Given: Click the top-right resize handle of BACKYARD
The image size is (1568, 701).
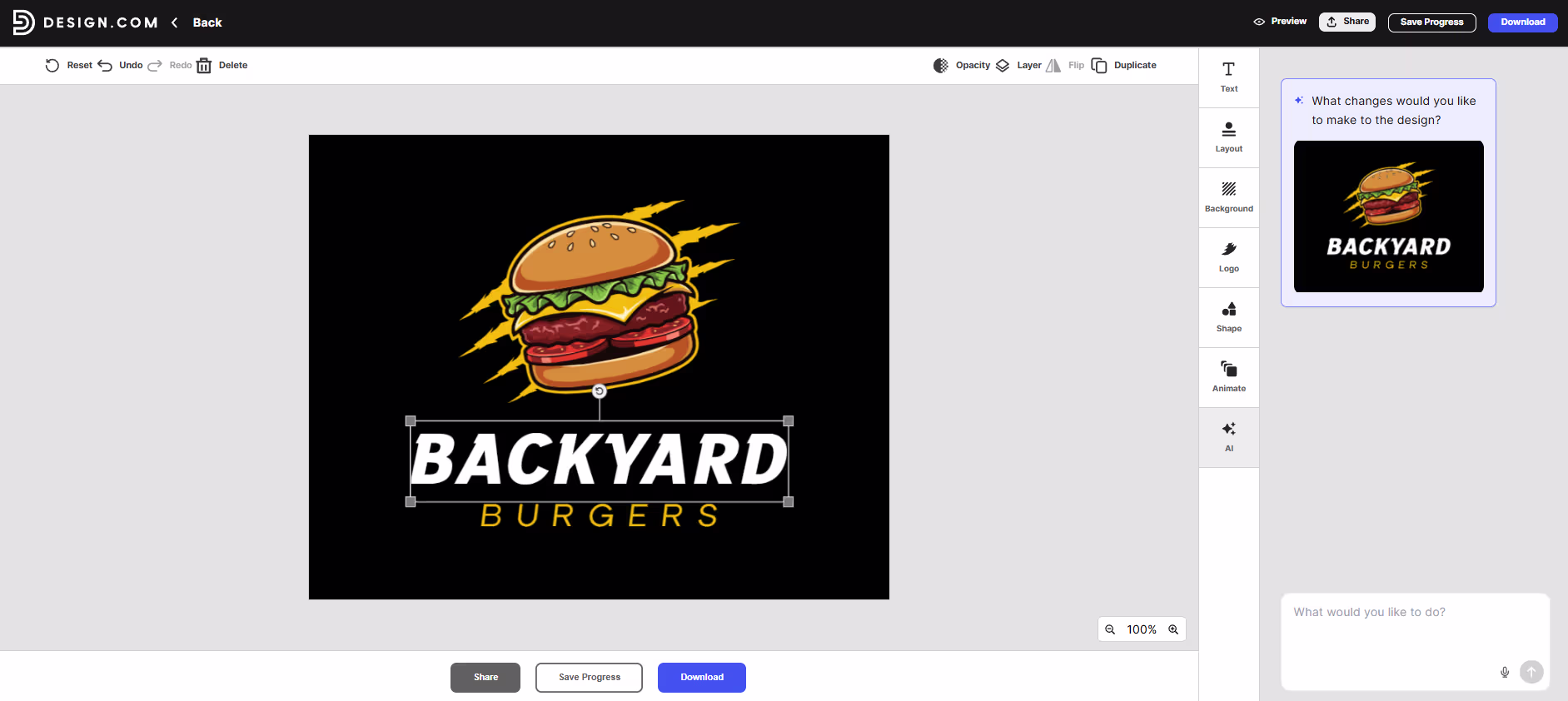Looking at the screenshot, I should (x=789, y=421).
